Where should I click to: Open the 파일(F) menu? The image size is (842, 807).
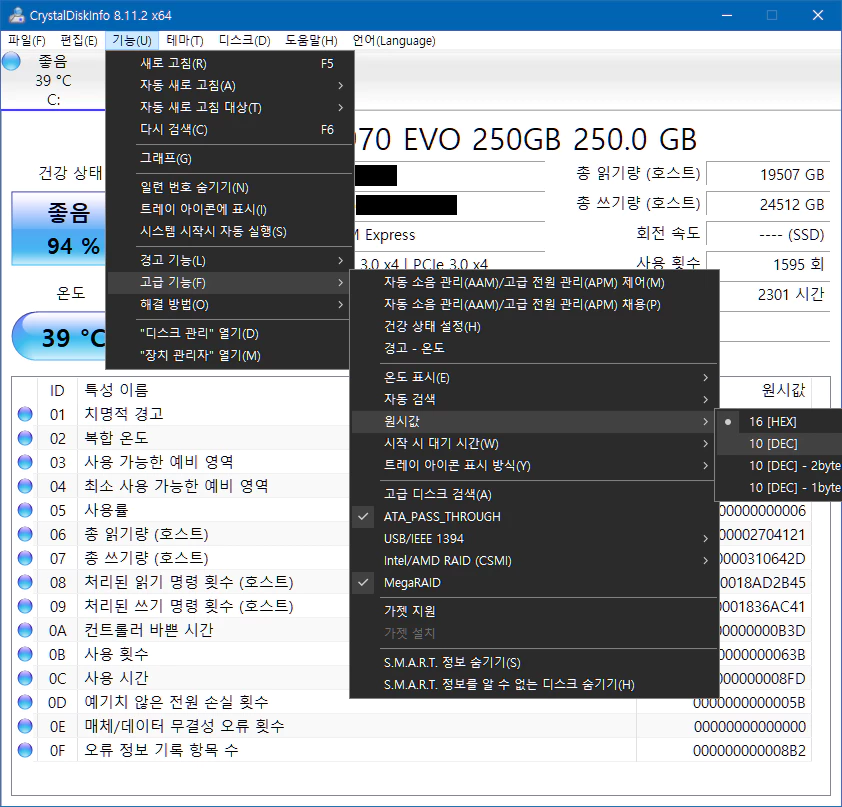(x=27, y=41)
